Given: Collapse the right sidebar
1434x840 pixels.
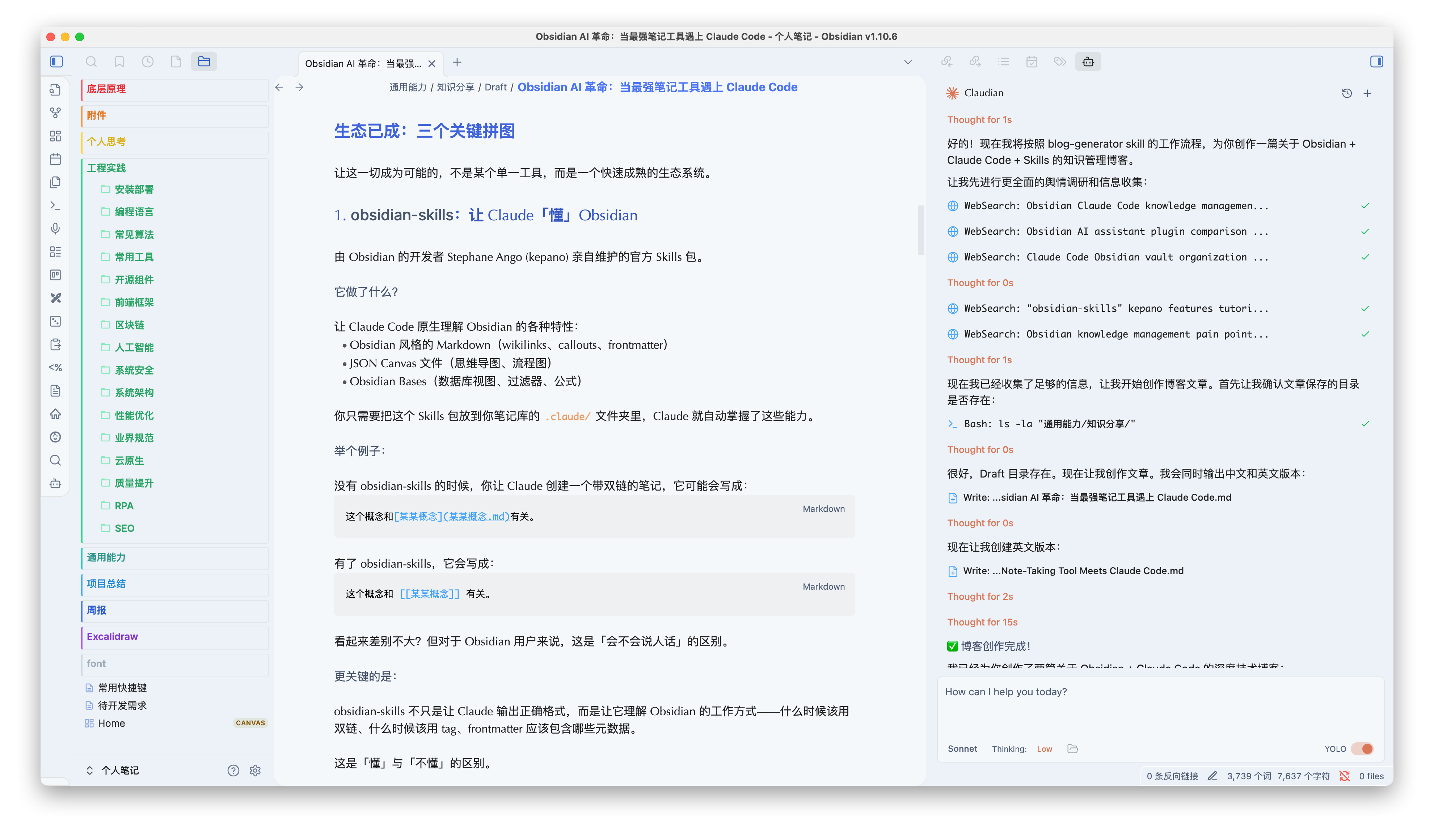Looking at the screenshot, I should pos(1376,61).
